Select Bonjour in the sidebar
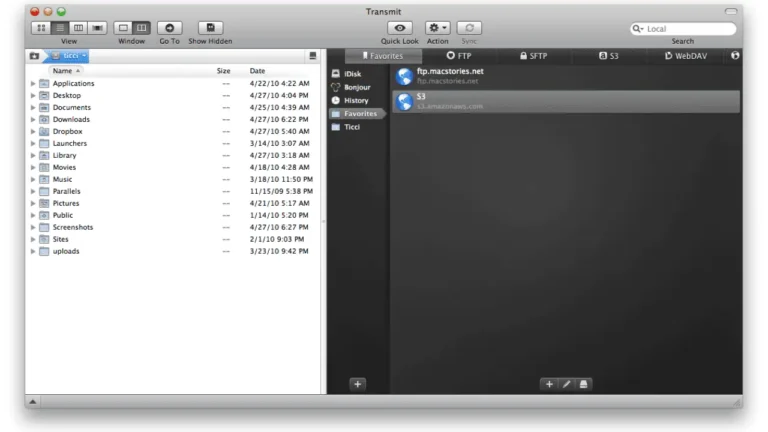 [x=358, y=87]
